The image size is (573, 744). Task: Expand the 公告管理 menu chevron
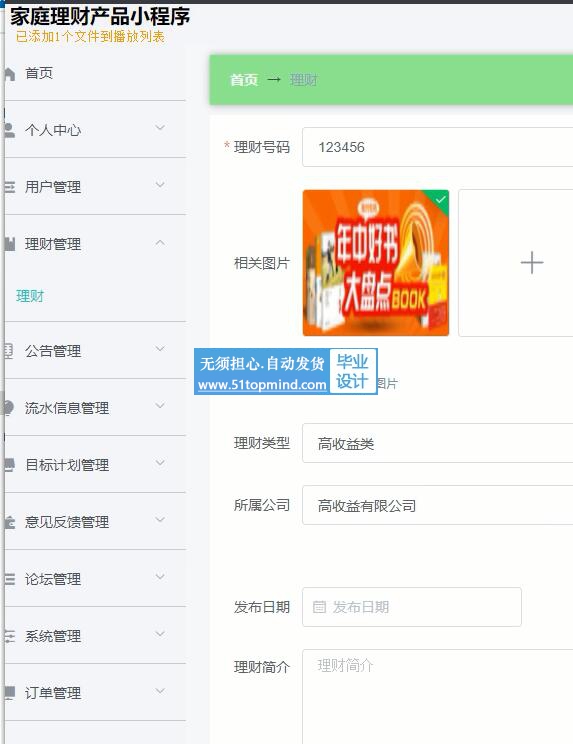[x=160, y=349]
